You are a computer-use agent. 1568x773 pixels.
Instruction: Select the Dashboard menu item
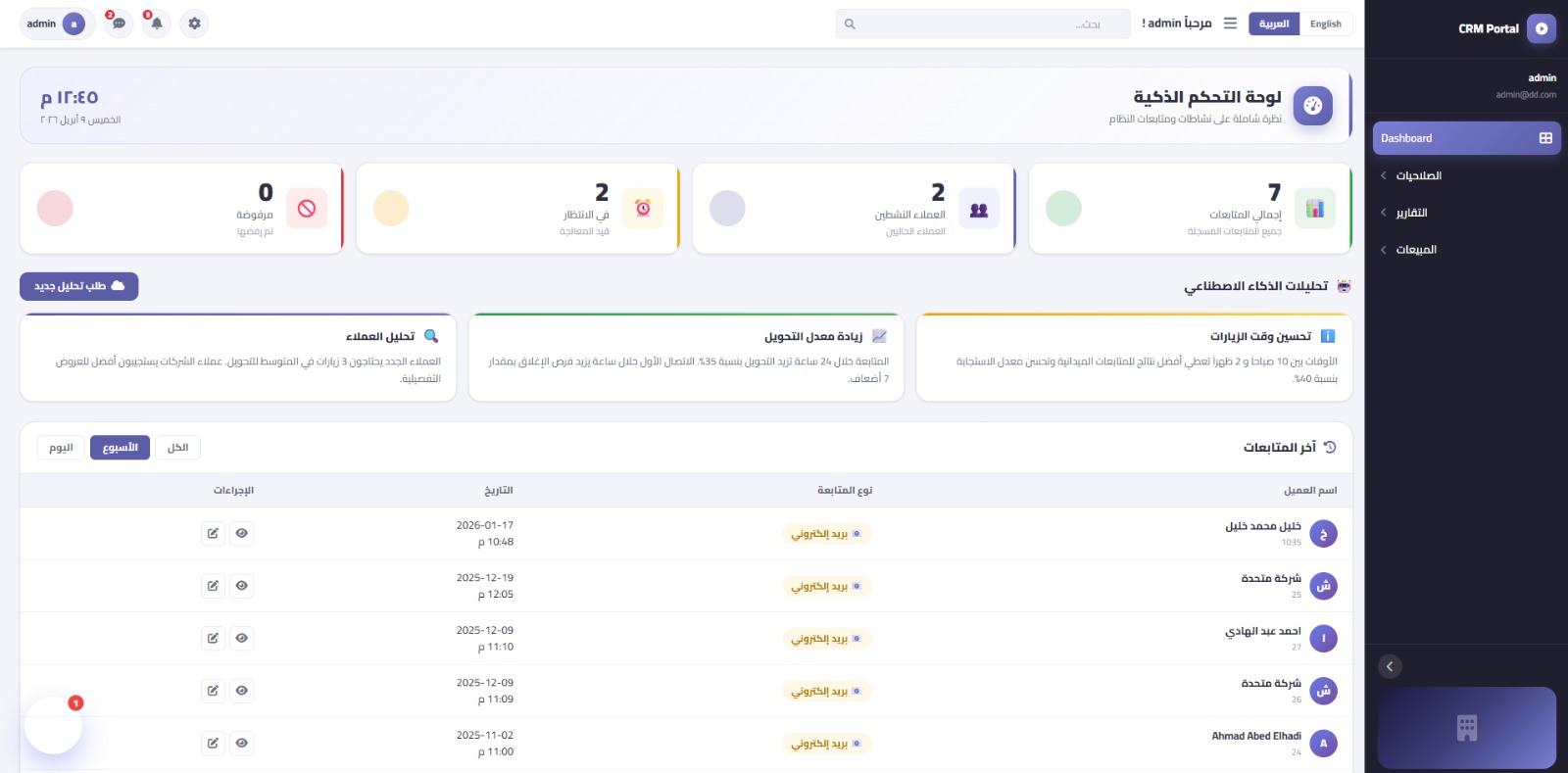(x=1466, y=138)
